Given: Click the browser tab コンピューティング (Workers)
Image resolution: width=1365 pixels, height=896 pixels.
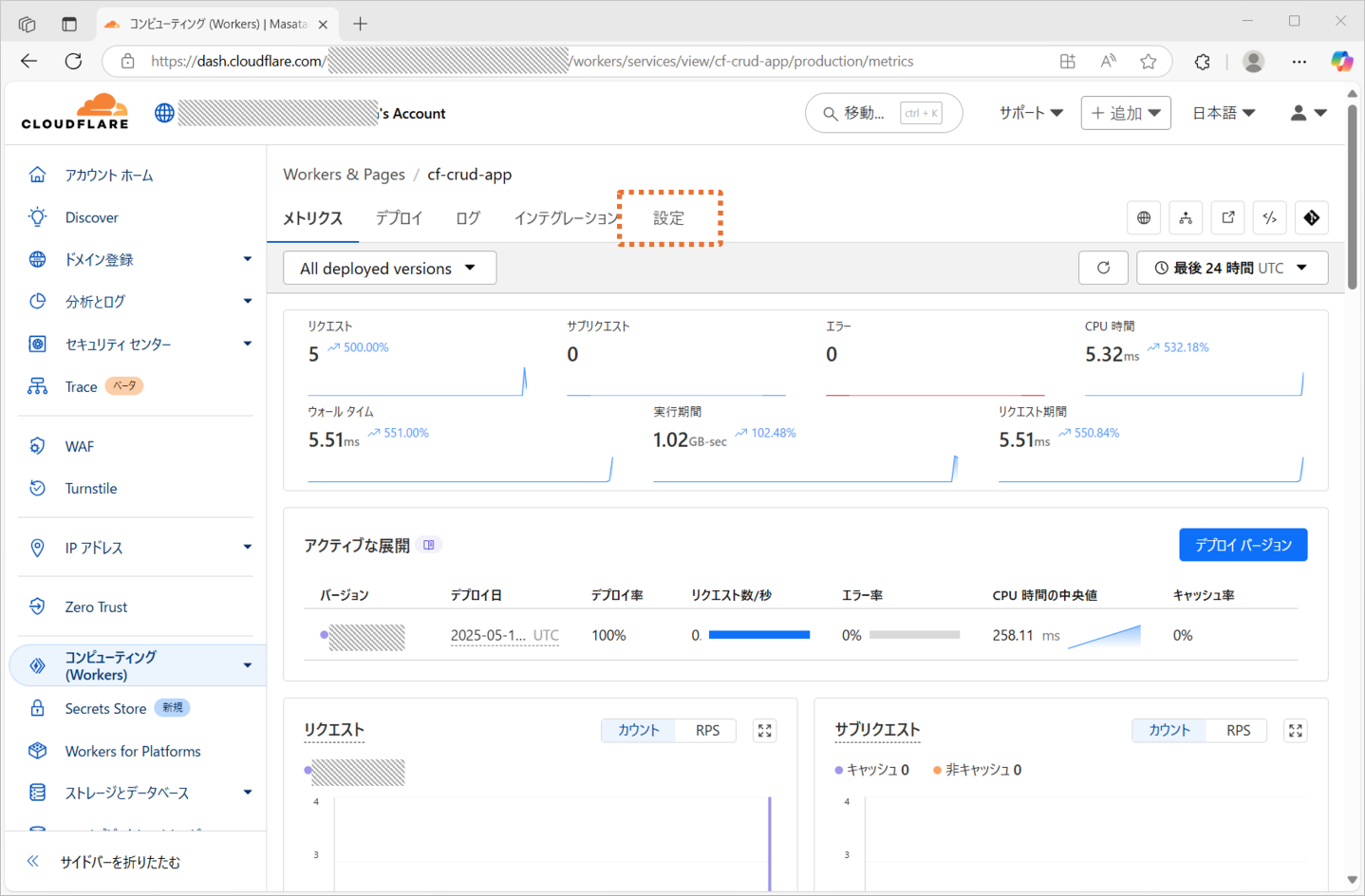Looking at the screenshot, I should pos(216,24).
